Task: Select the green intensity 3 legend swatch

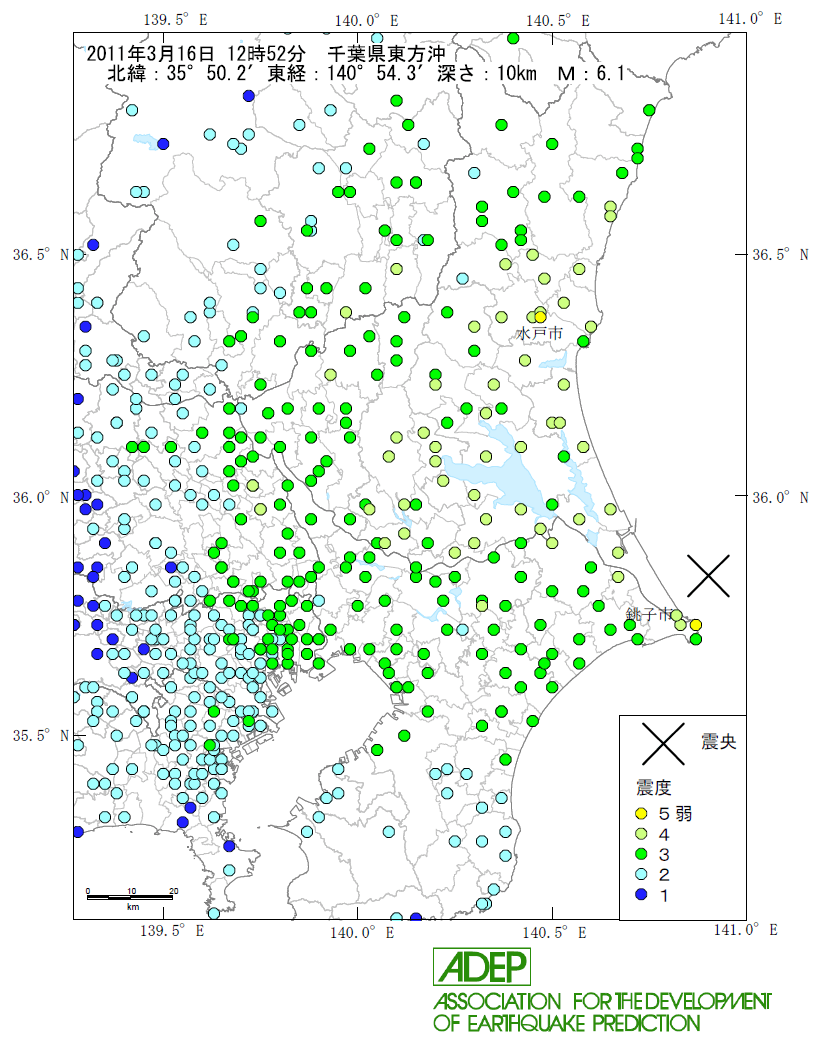Action: pyautogui.click(x=641, y=853)
